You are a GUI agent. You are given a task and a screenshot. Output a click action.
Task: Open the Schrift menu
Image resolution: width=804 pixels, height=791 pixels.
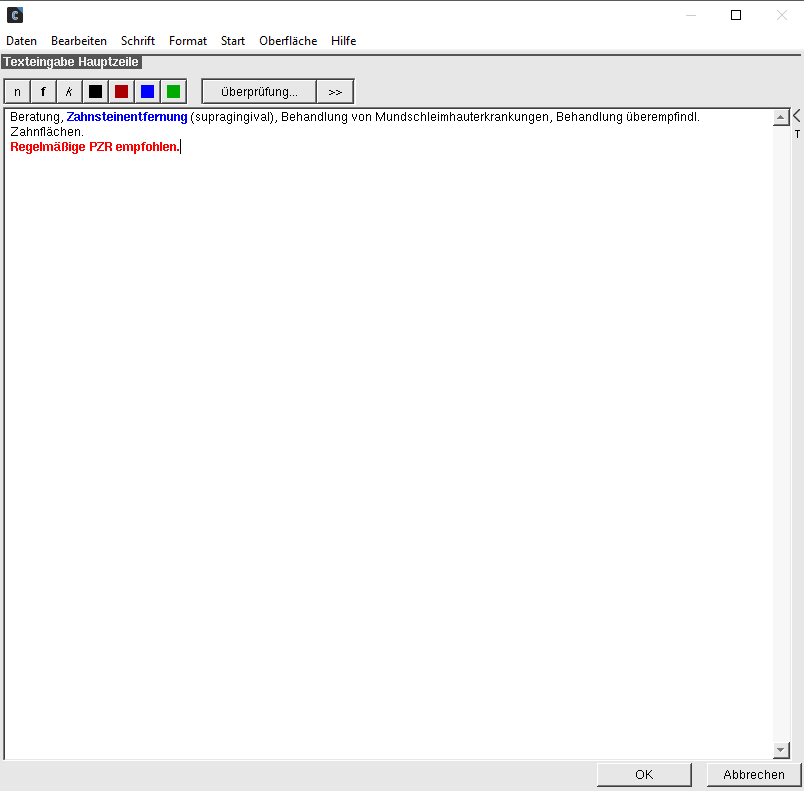pyautogui.click(x=138, y=40)
